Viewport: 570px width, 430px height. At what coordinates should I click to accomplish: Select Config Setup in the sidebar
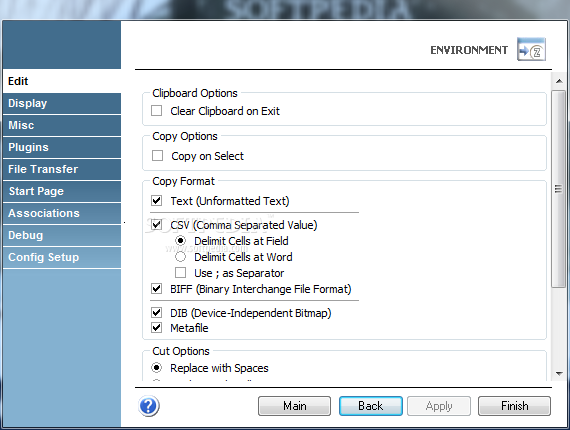click(x=62, y=257)
